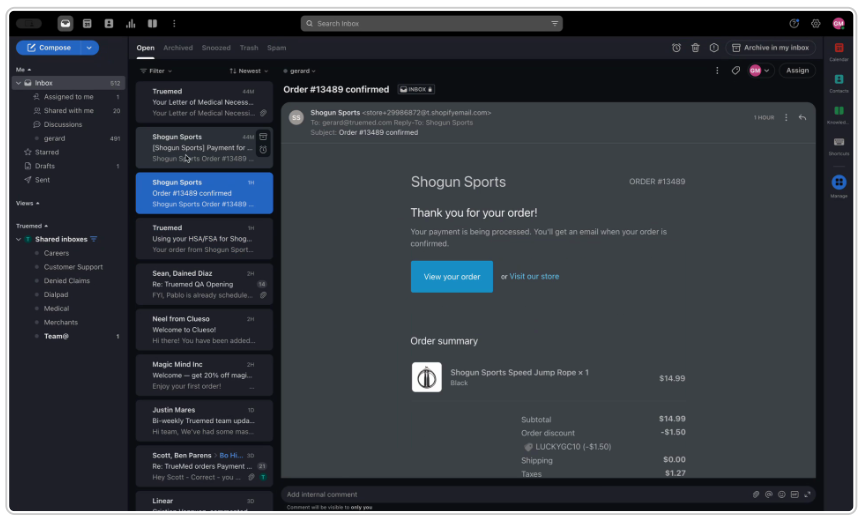Reply to the Shogun Sports message with arrow
The image size is (861, 521).
[802, 117]
